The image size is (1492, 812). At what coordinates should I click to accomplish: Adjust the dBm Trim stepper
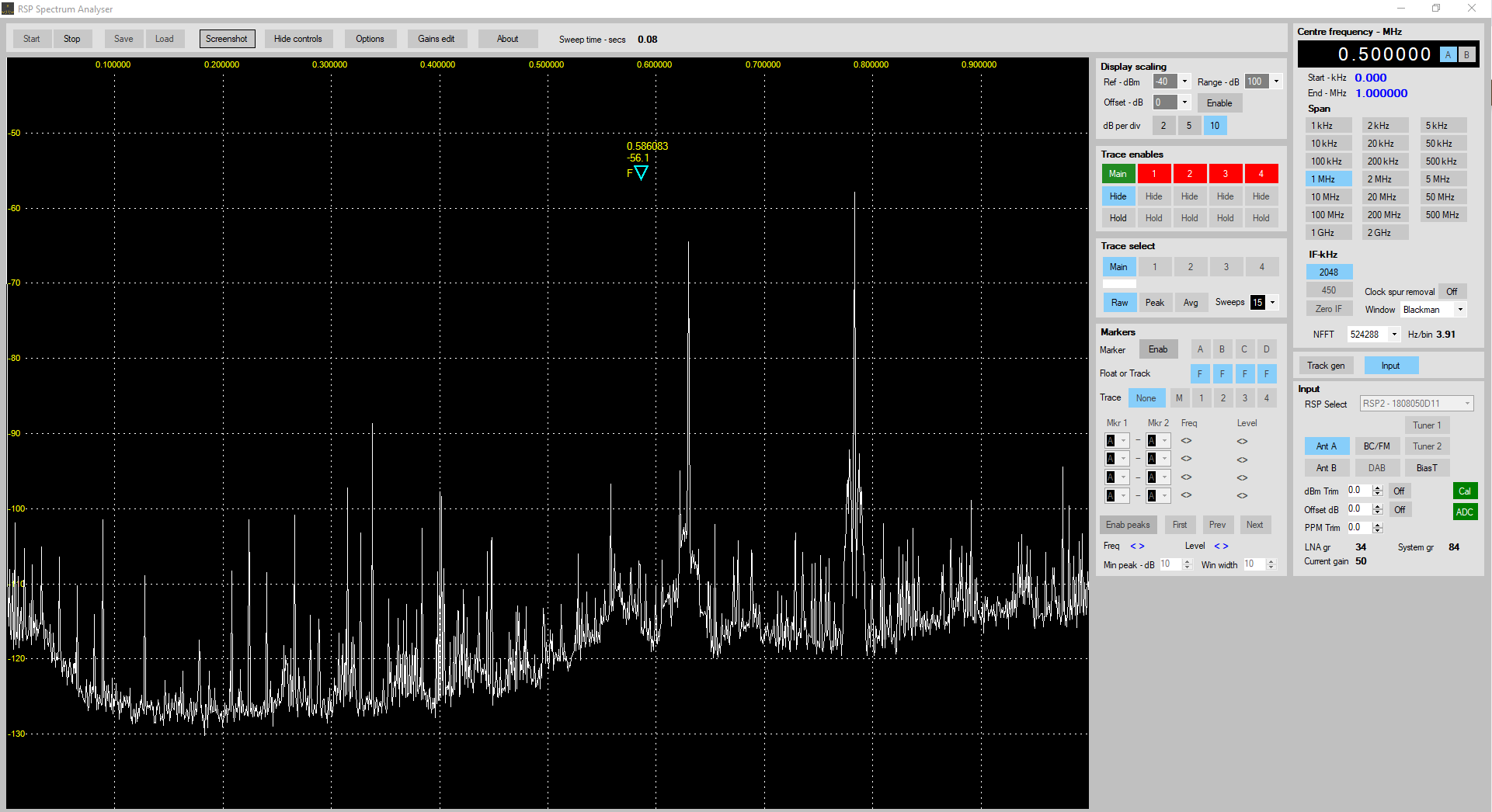[x=1377, y=491]
